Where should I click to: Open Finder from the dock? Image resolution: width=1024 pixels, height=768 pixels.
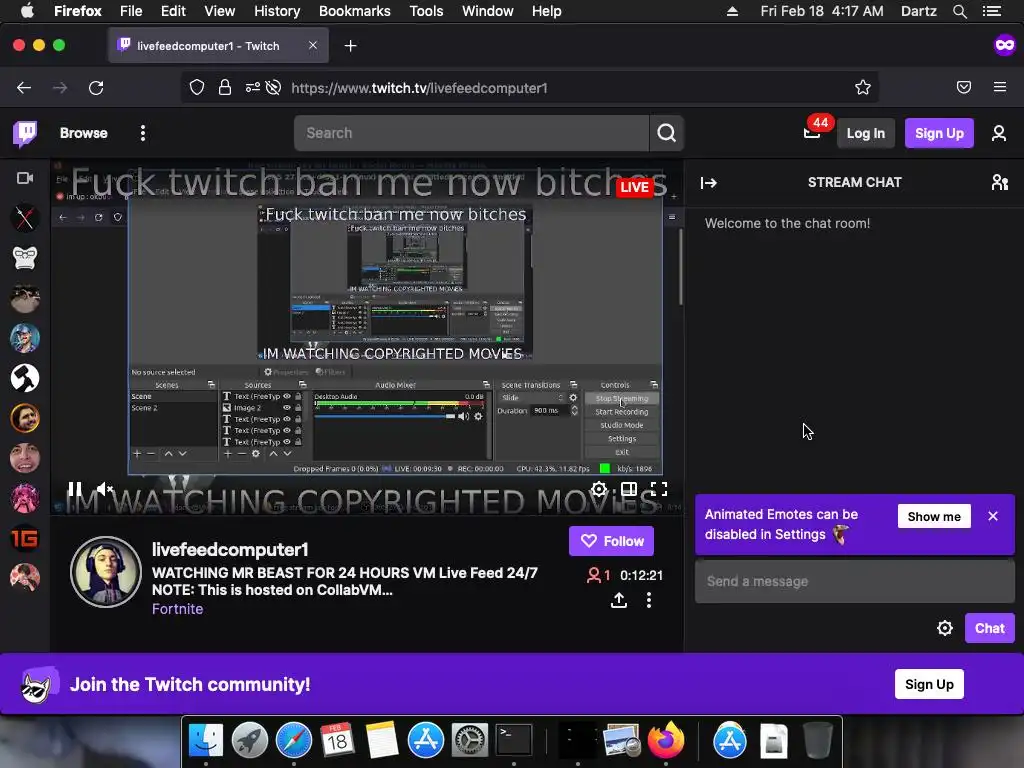(206, 740)
